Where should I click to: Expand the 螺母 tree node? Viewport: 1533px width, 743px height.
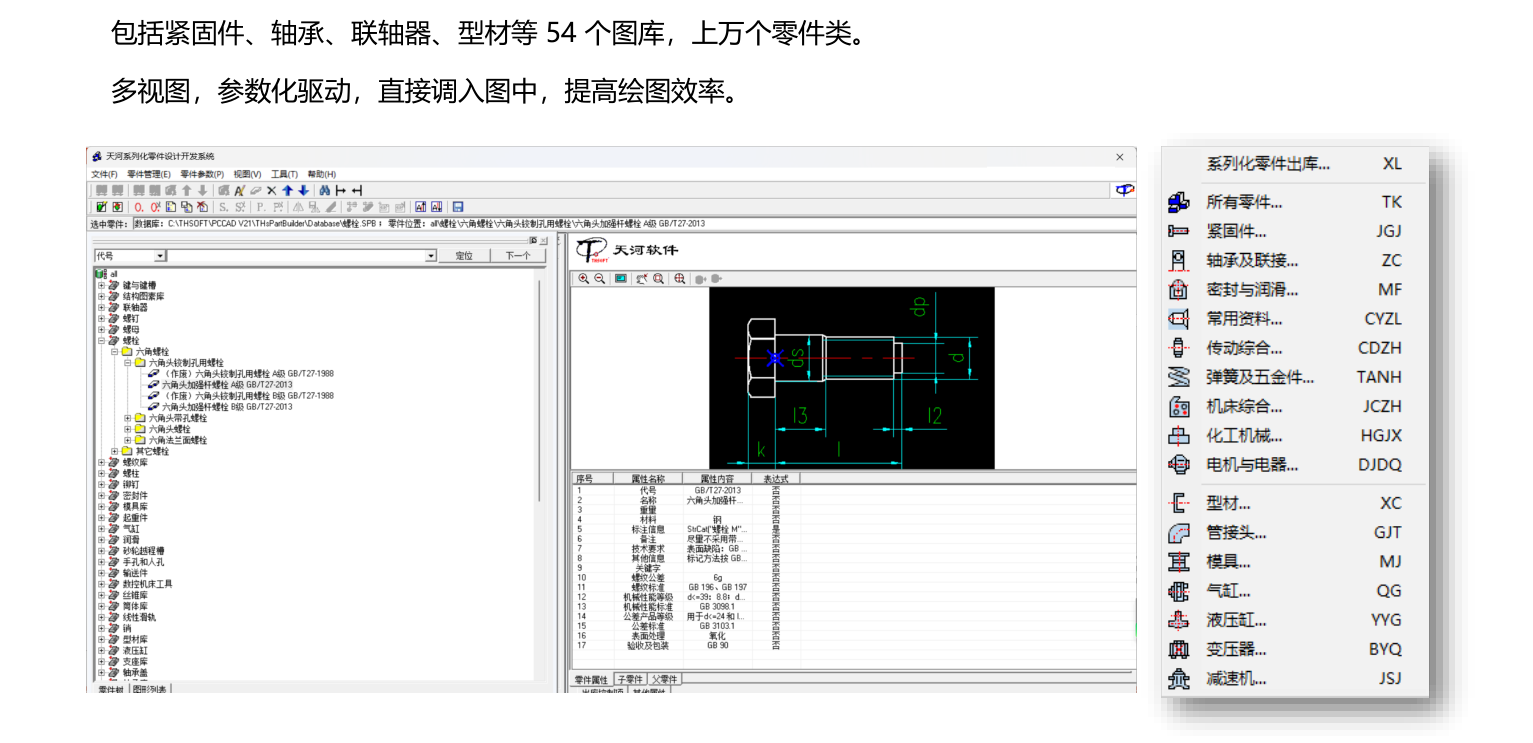pos(101,329)
